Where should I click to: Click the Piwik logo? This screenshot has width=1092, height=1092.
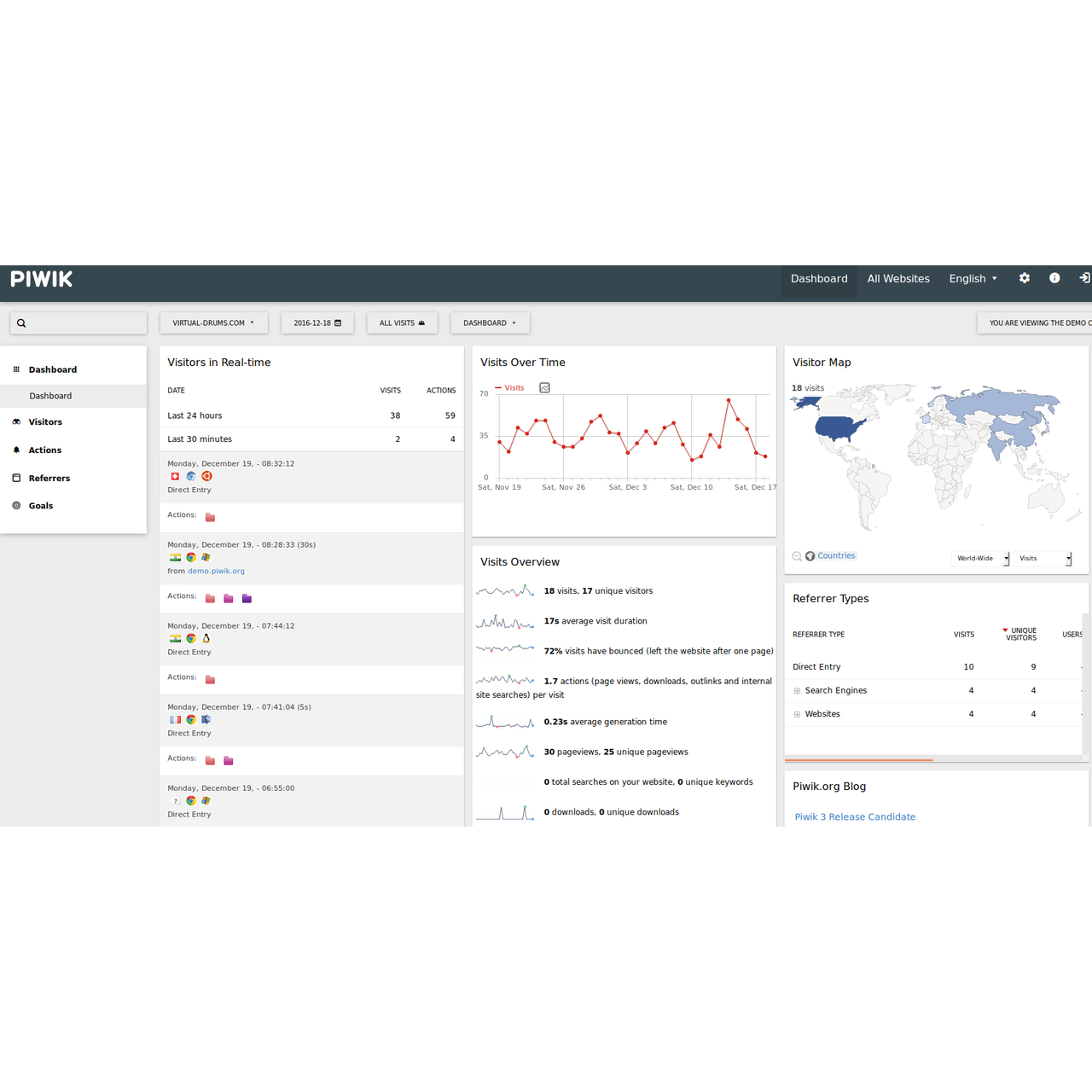(42, 279)
